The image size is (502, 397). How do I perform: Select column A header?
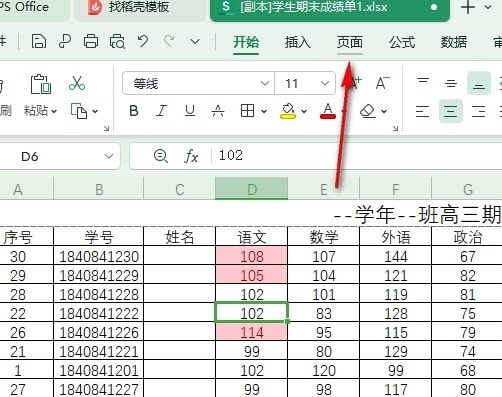(27, 189)
